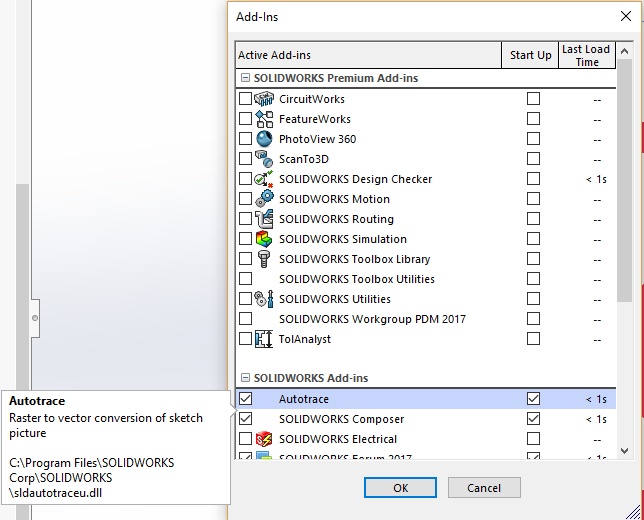Click the SOLIDWORKS Routing pipe icon

[264, 219]
